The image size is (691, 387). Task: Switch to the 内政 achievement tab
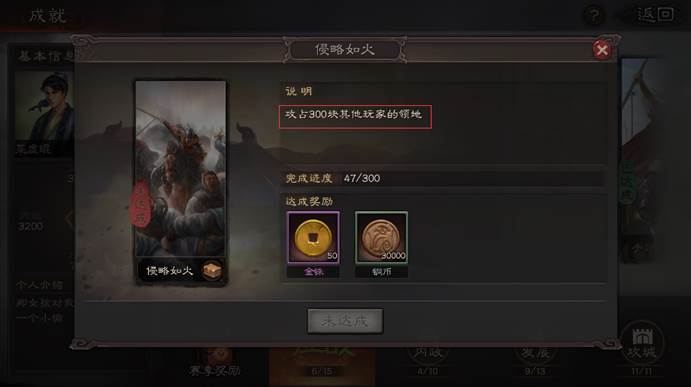[x=428, y=357]
